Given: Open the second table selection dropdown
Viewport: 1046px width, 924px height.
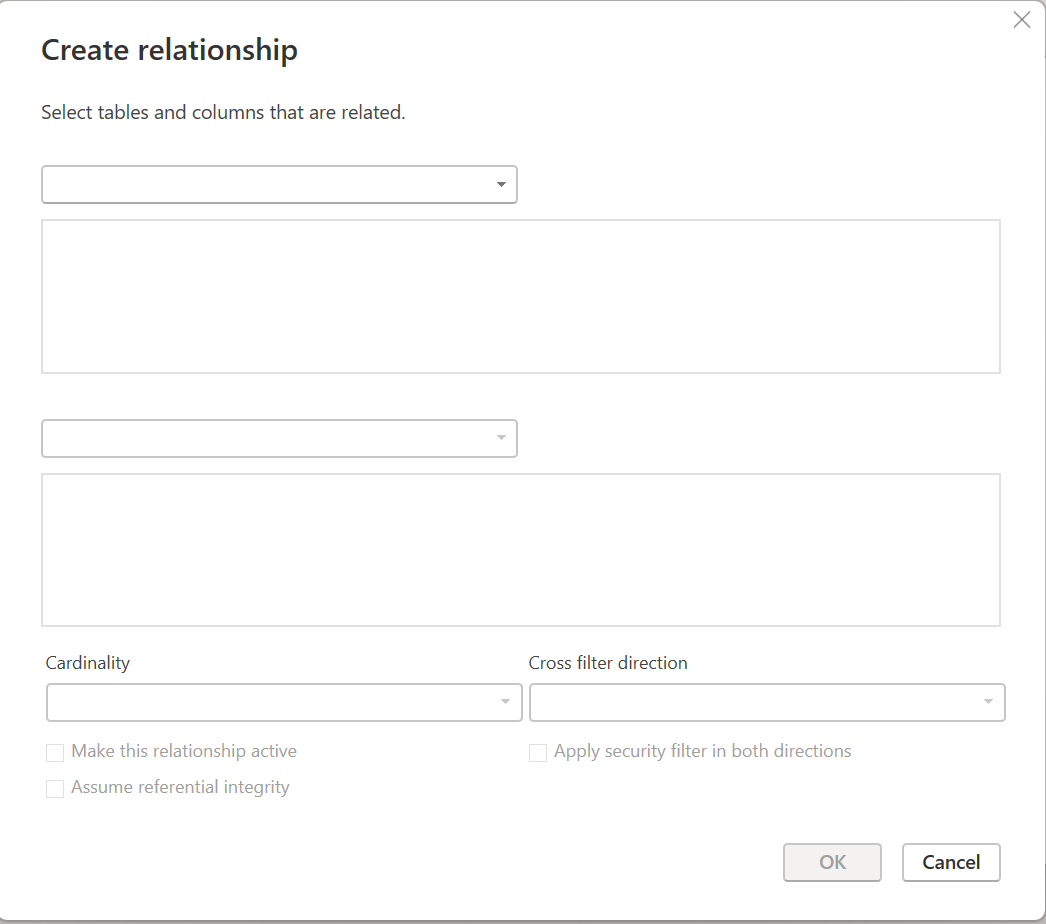Looking at the screenshot, I should [280, 438].
